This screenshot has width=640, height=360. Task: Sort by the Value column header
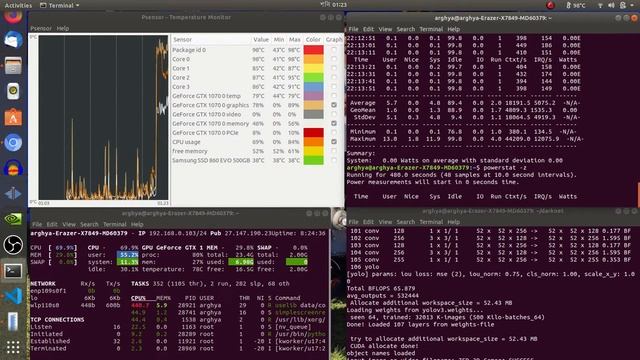tap(260, 40)
